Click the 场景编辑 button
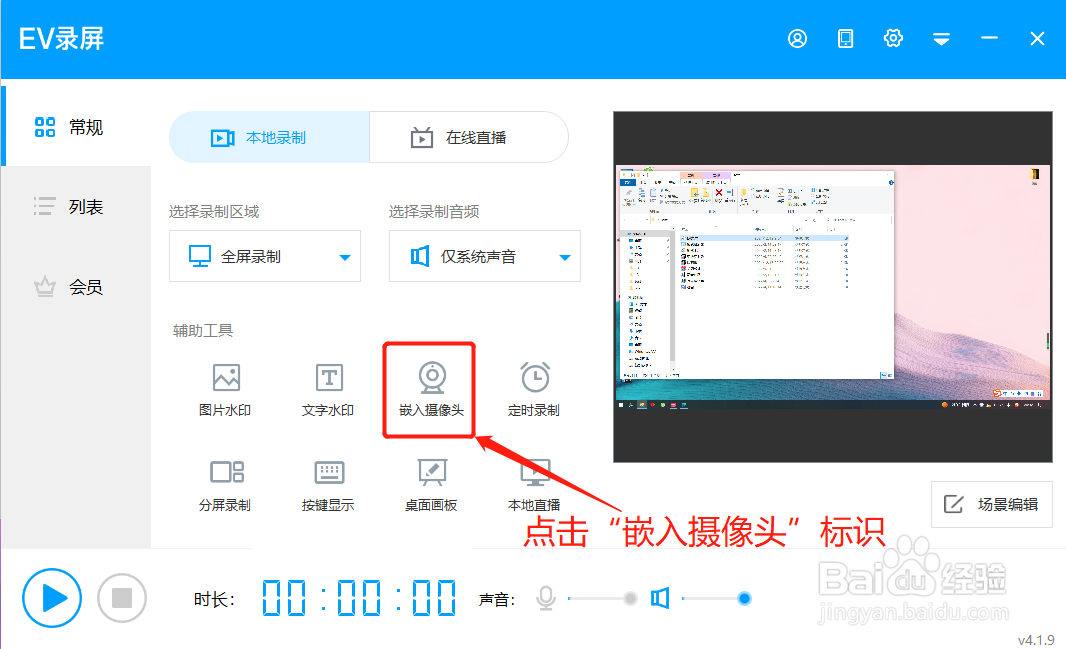Screen dimensions: 1066x649 [x=991, y=504]
